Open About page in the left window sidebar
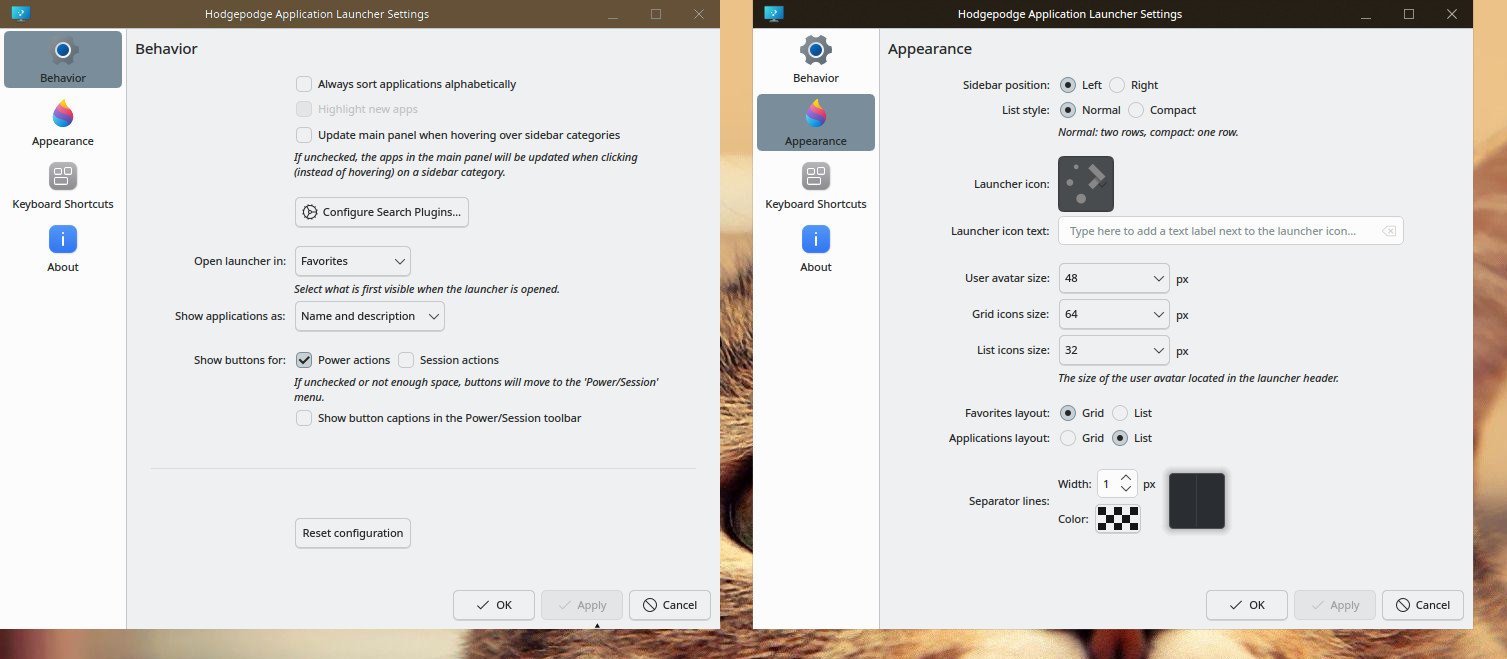Image resolution: width=1507 pixels, height=659 pixels. (x=63, y=249)
